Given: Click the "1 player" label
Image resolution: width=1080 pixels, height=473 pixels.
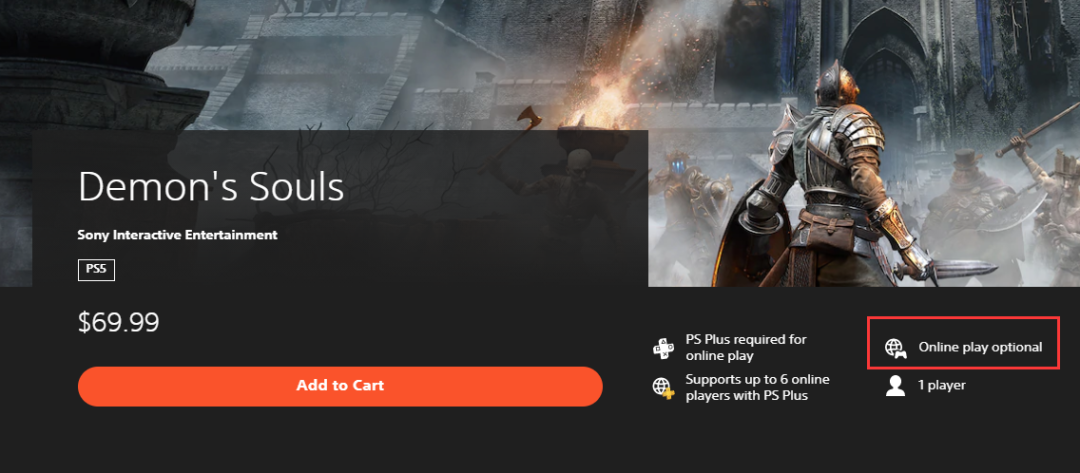Looking at the screenshot, I should click(x=942, y=385).
